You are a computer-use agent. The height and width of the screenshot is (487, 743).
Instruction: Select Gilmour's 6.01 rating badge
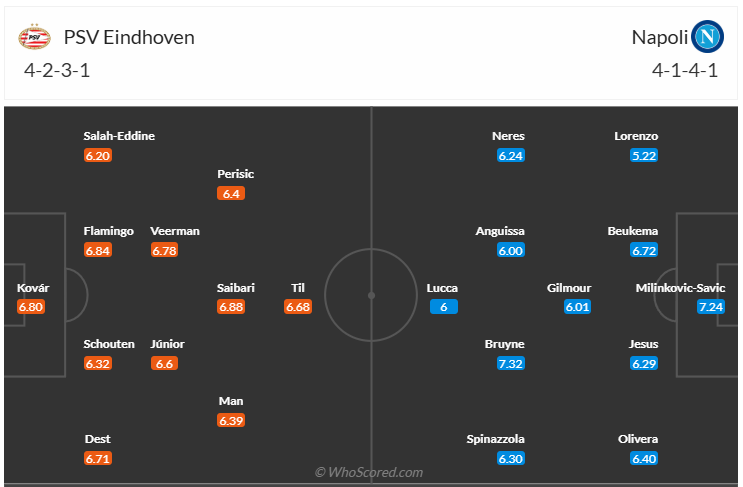pyautogui.click(x=578, y=307)
